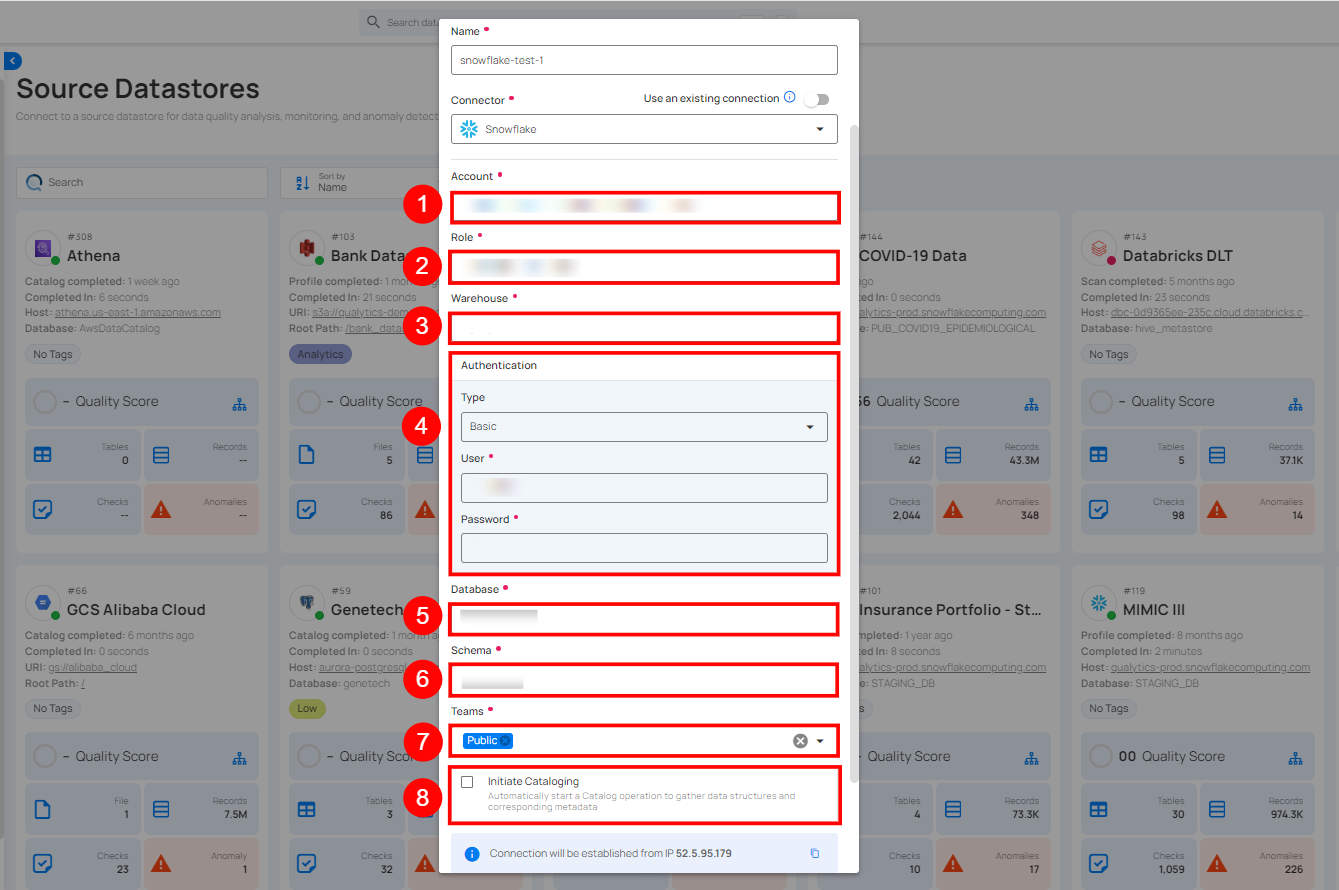Open GCS Alibaba Cloud quality score hierarchy icon
Screen dimensions: 1339x890
click(239, 759)
